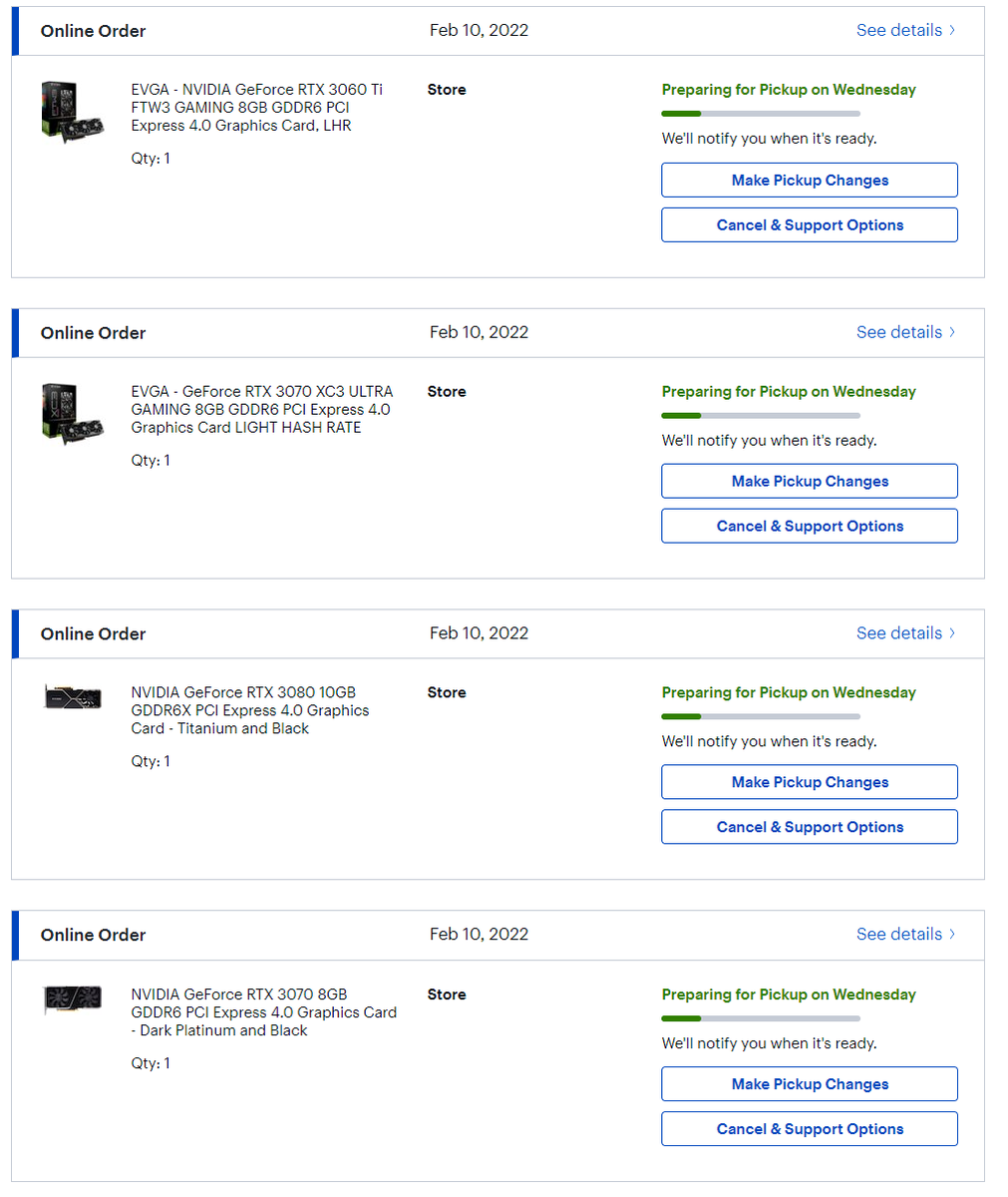Click Cancel & Support Options for RTX 3070 XC3 ULTRA
Image resolution: width=1008 pixels, height=1197 pixels.
(810, 527)
